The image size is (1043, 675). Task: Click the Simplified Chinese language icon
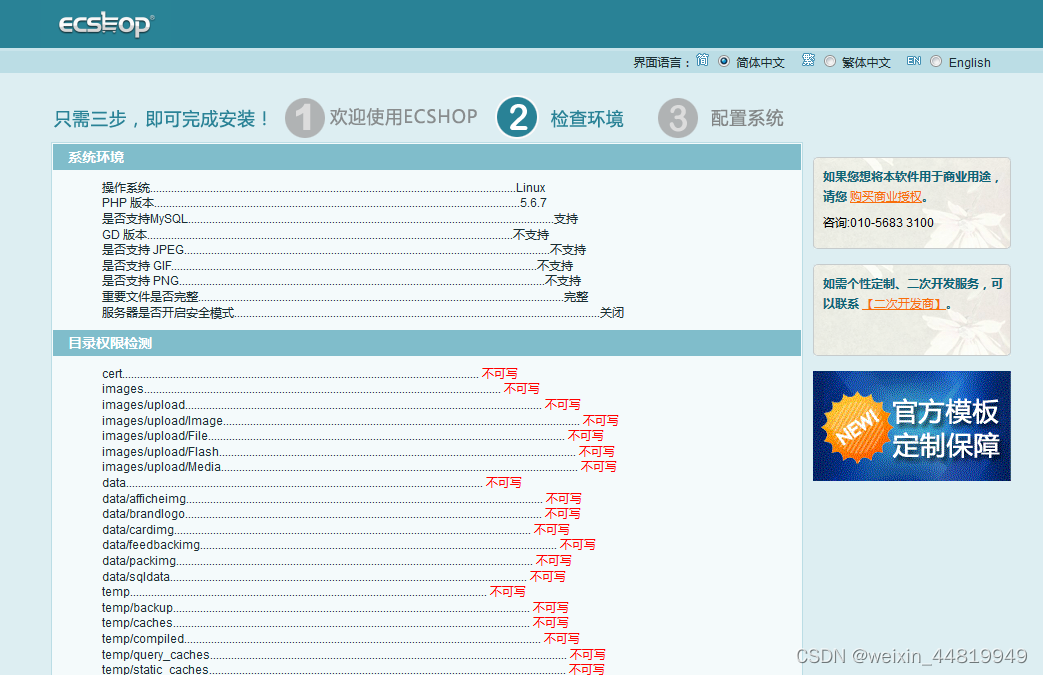pyautogui.click(x=702, y=61)
